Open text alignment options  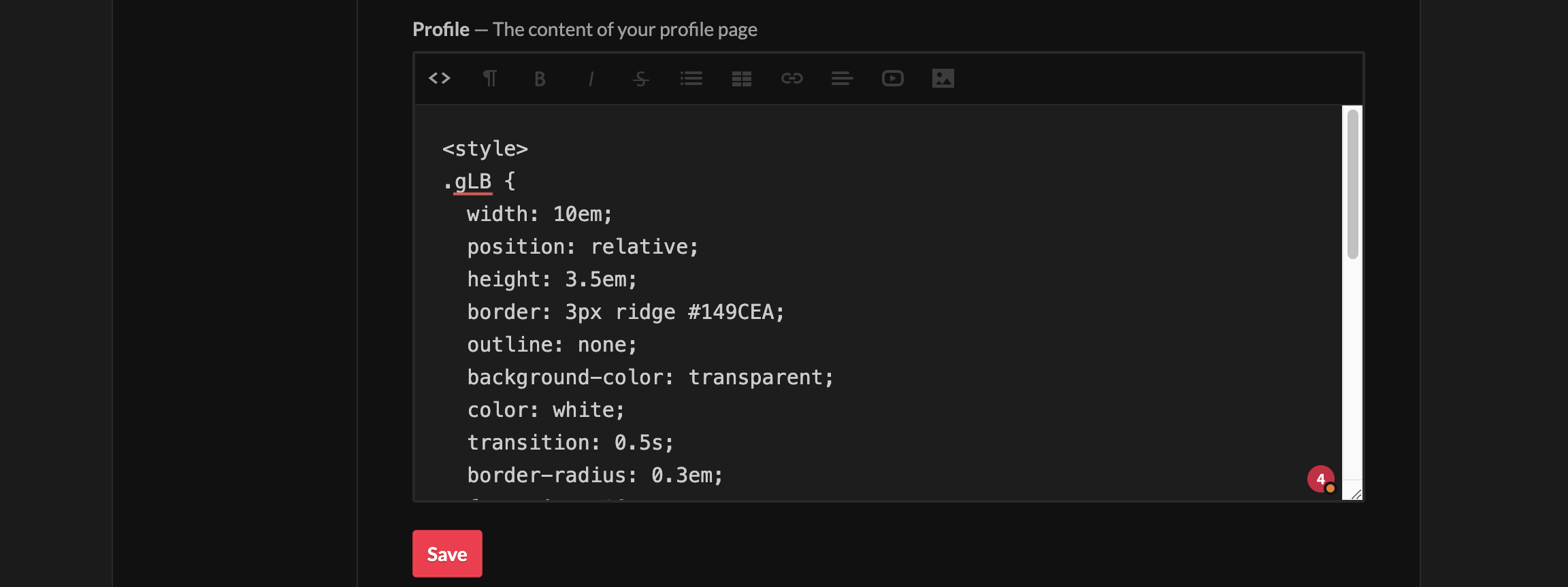pos(842,79)
